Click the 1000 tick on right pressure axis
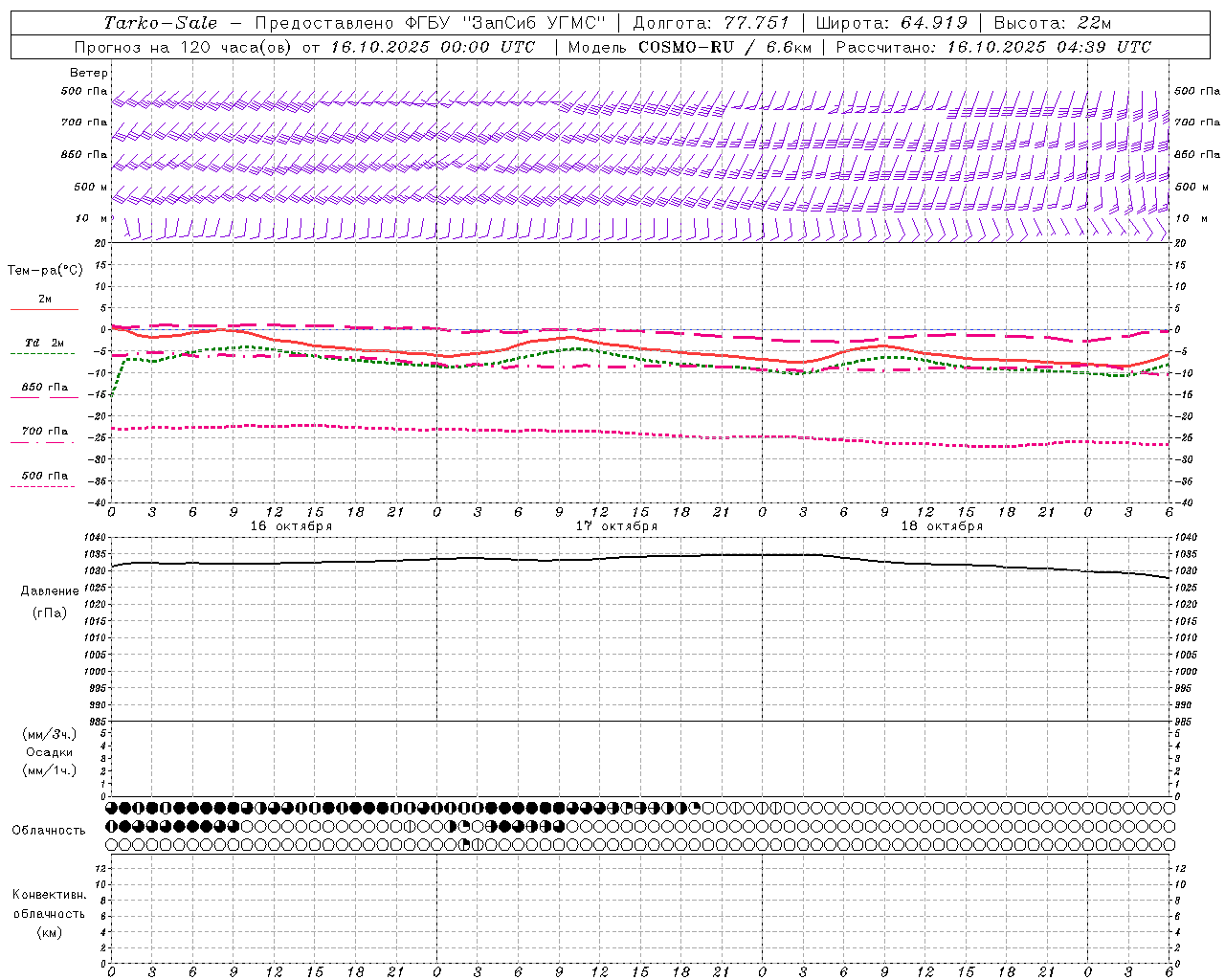 pyautogui.click(x=1185, y=671)
